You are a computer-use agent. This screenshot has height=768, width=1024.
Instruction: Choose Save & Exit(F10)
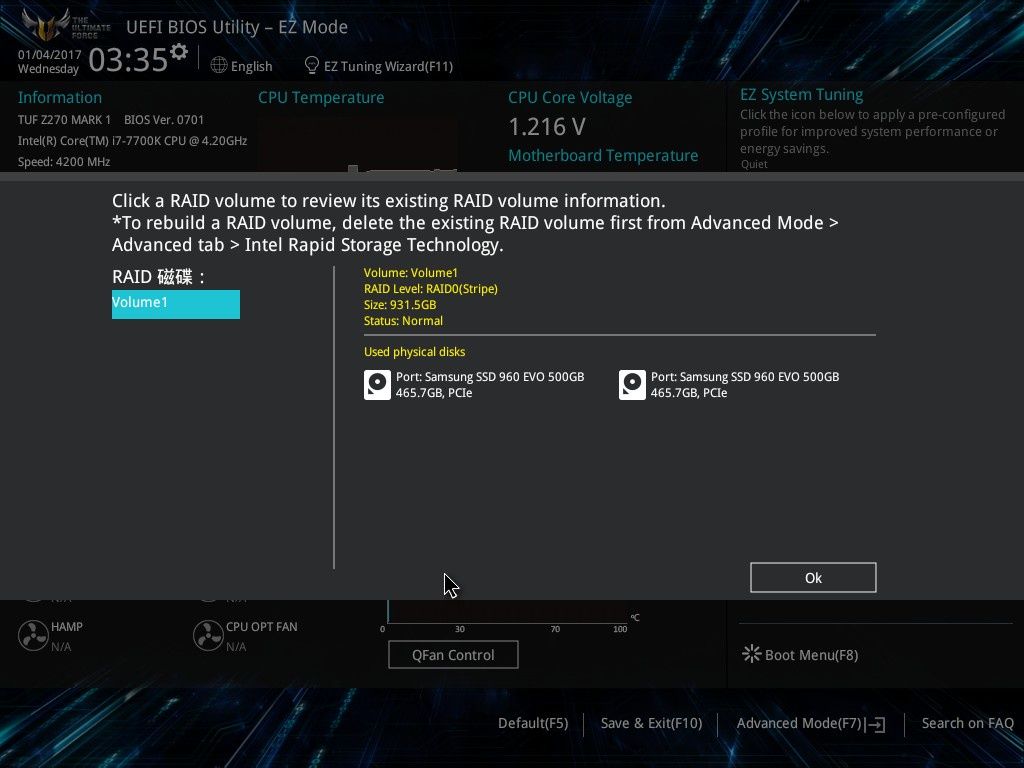click(651, 724)
